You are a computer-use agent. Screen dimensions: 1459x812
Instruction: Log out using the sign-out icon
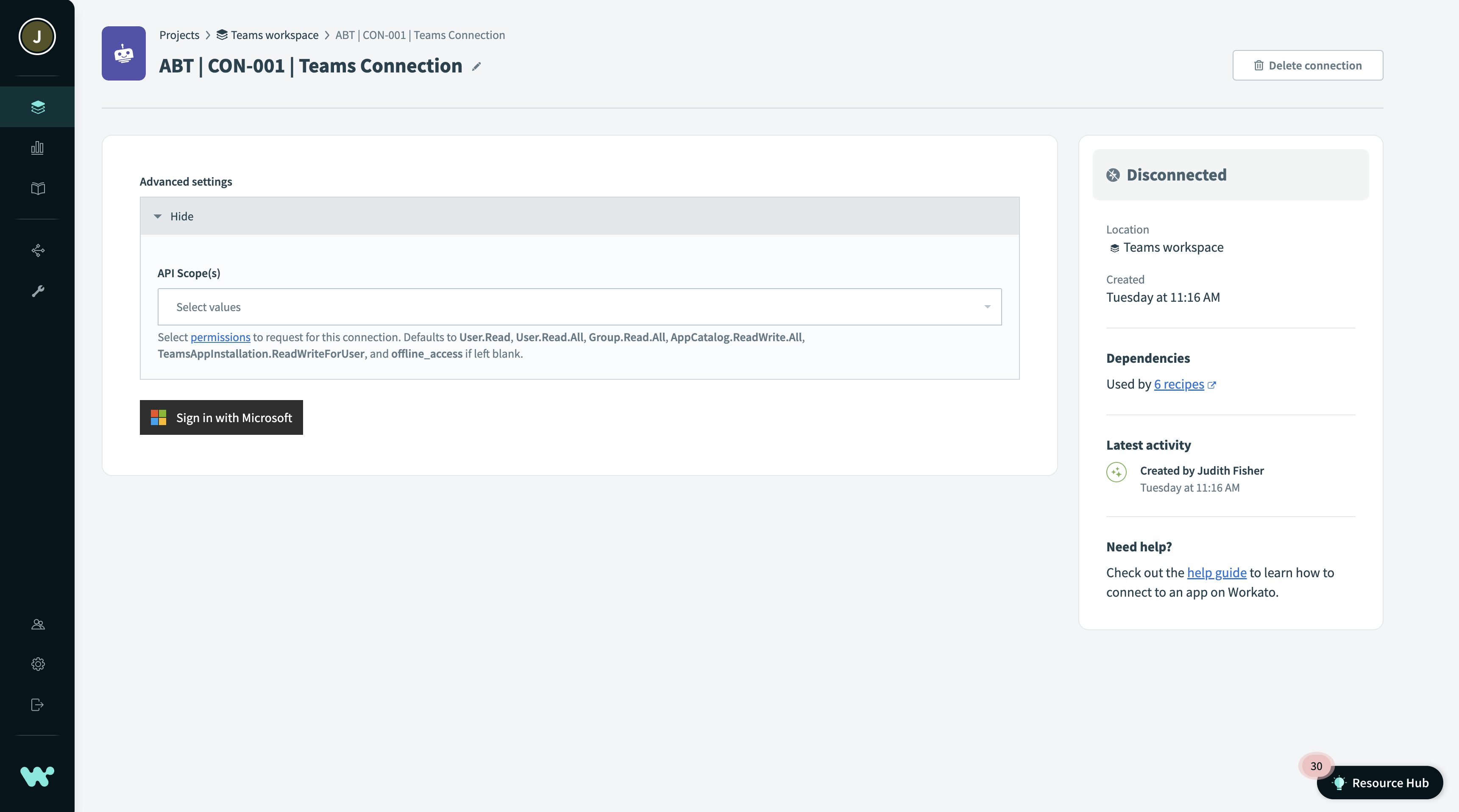(x=37, y=704)
